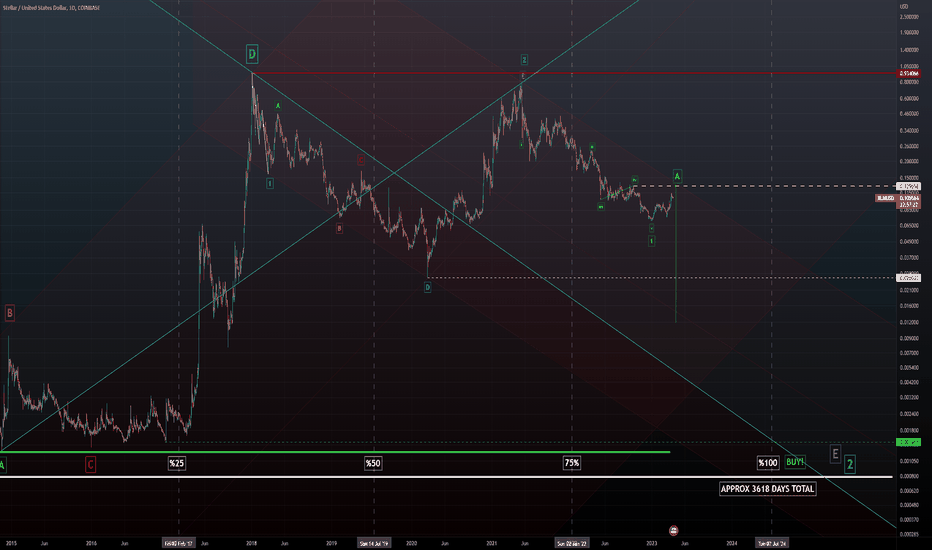Click the green BUY! label
This screenshot has width=932, height=550.
click(x=795, y=462)
